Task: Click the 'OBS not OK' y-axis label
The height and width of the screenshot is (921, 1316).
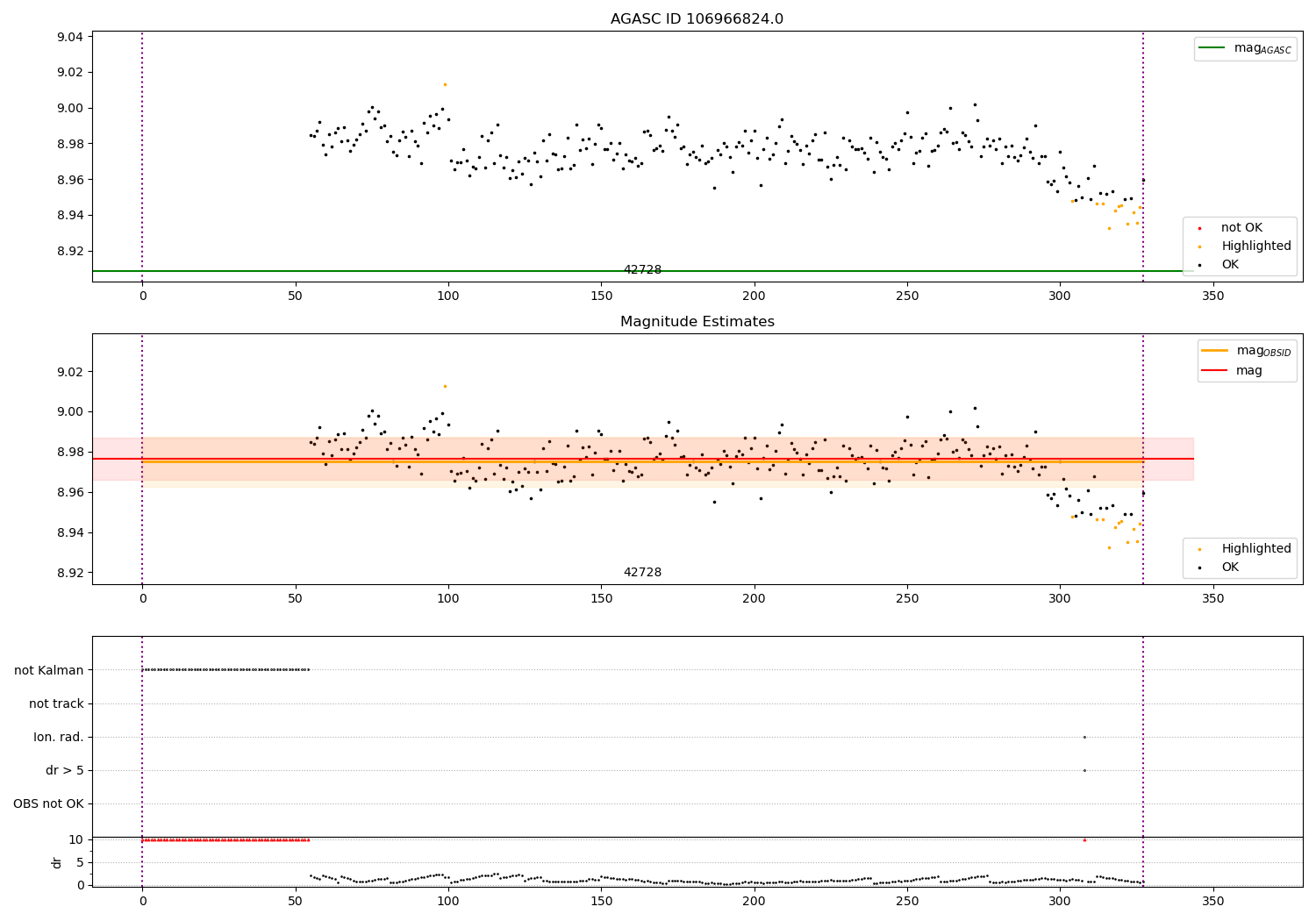Action: pos(48,803)
